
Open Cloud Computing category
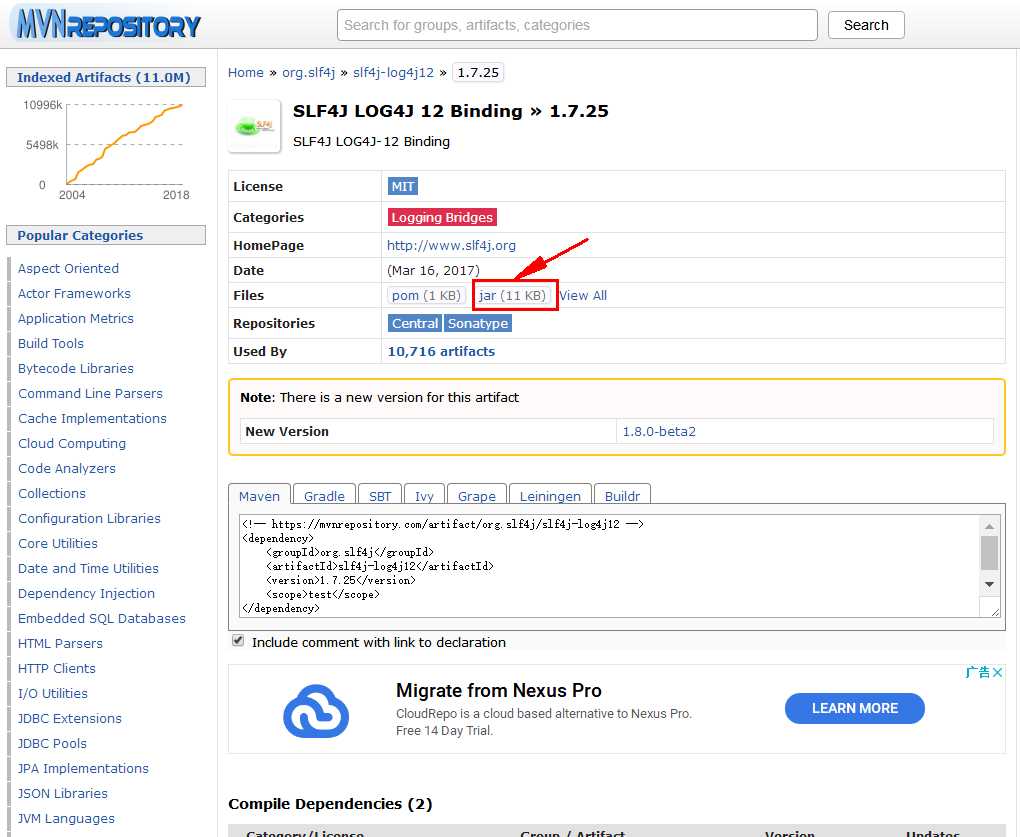click(72, 444)
